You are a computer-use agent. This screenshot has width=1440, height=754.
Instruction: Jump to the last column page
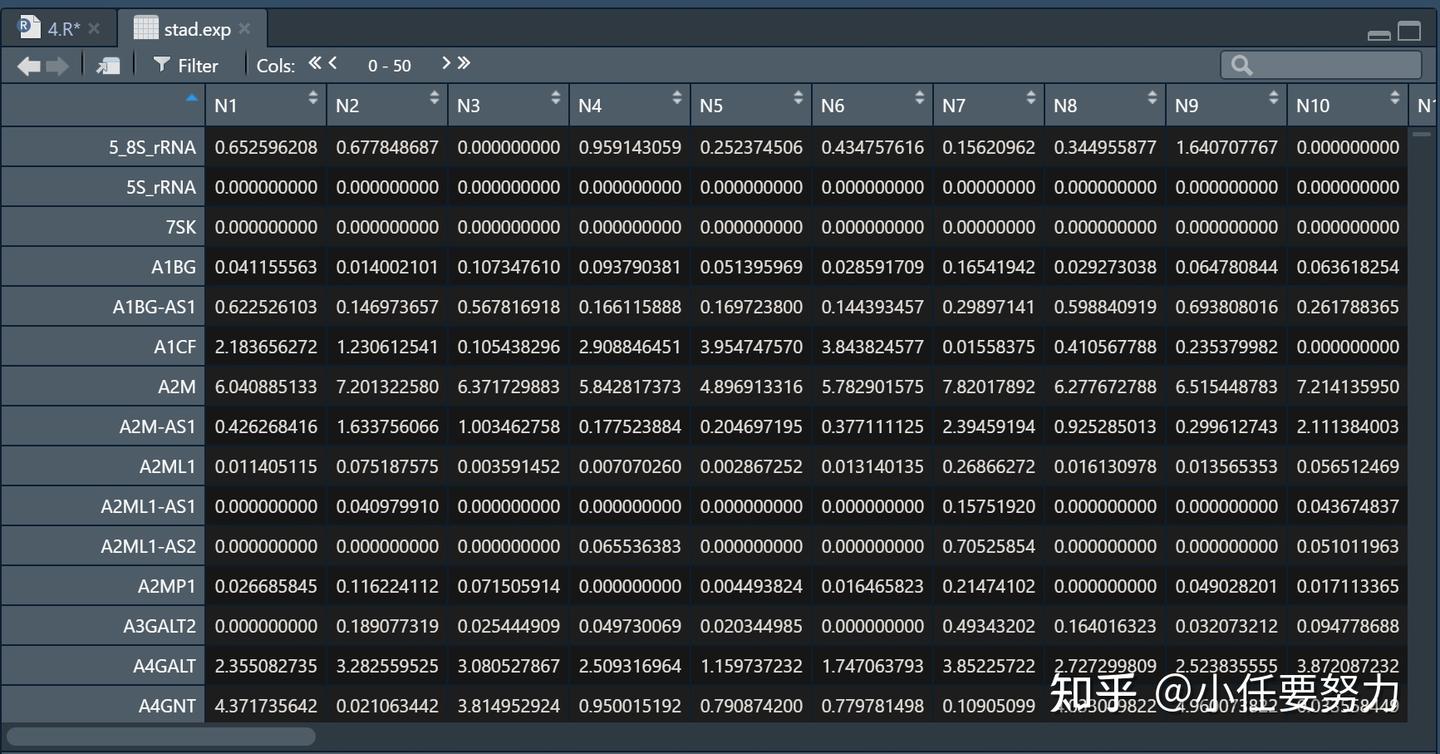pyautogui.click(x=465, y=64)
